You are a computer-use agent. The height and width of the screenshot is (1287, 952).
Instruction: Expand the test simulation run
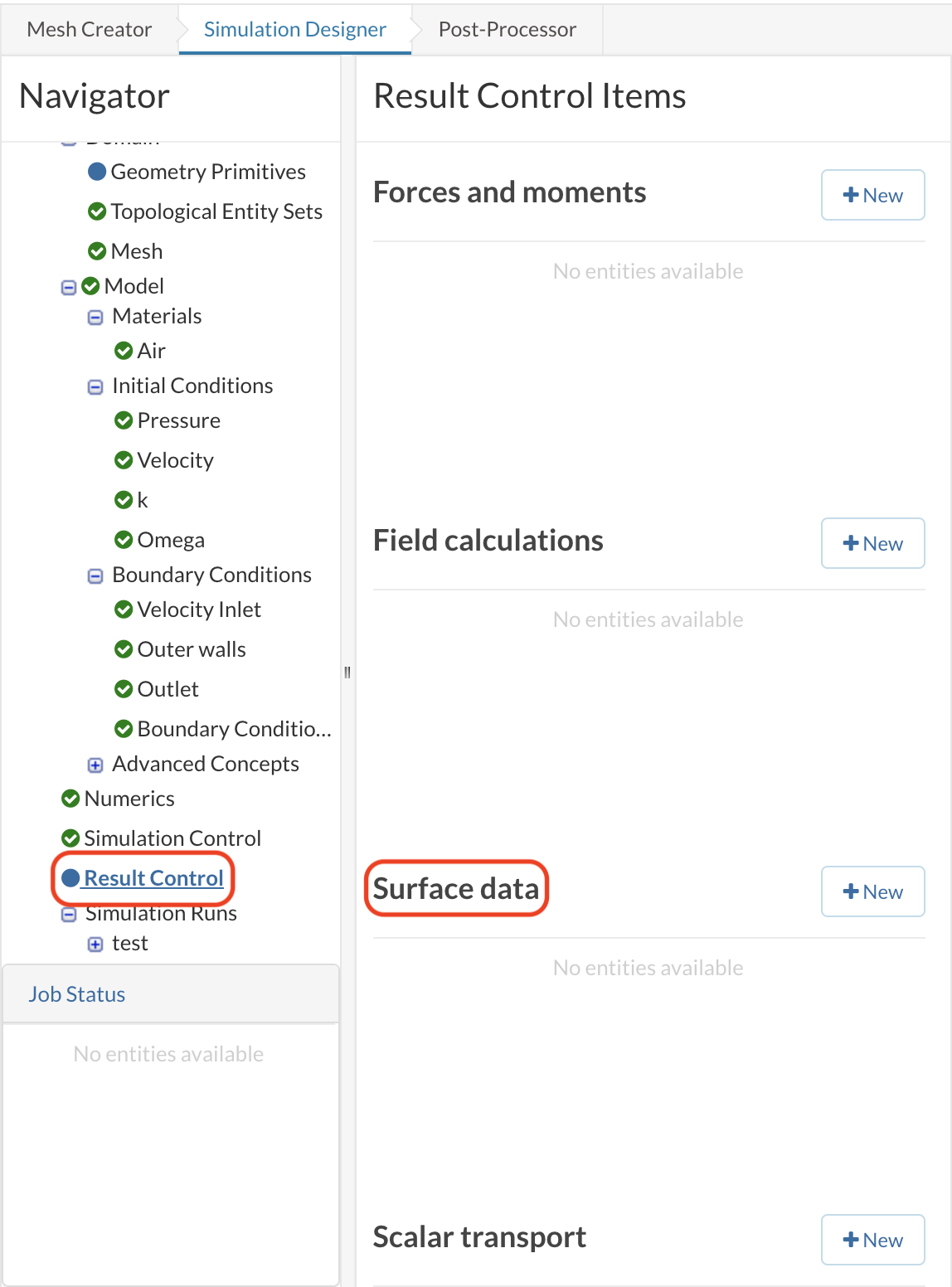point(95,945)
